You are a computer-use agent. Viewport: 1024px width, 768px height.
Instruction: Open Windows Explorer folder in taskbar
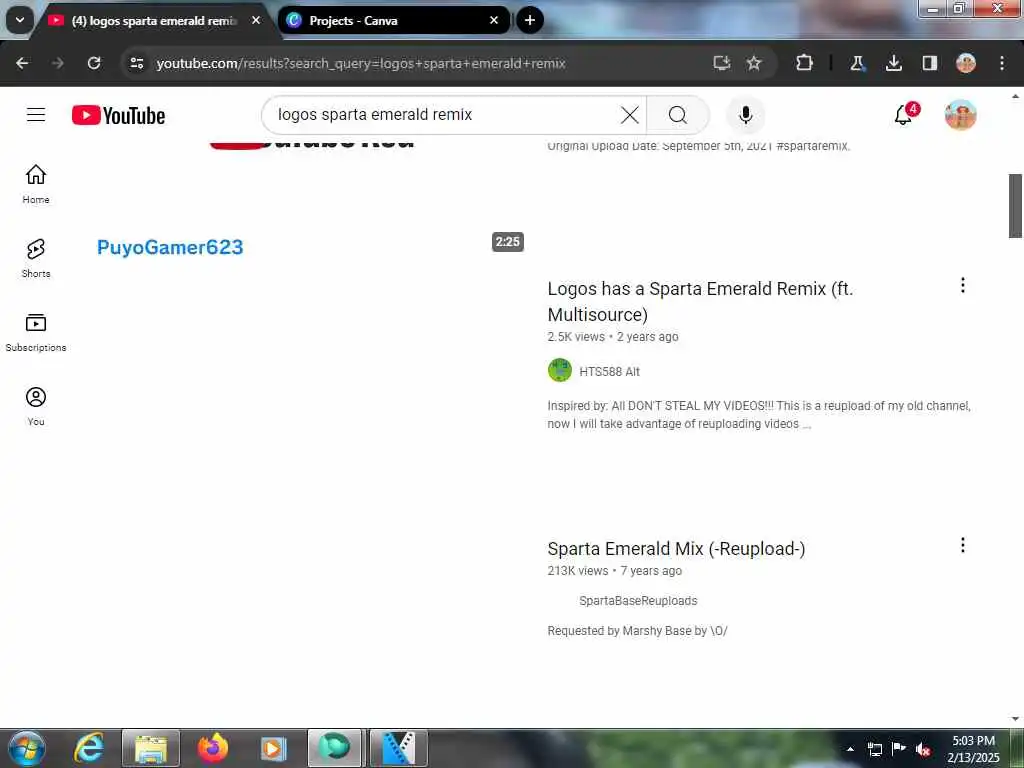151,748
